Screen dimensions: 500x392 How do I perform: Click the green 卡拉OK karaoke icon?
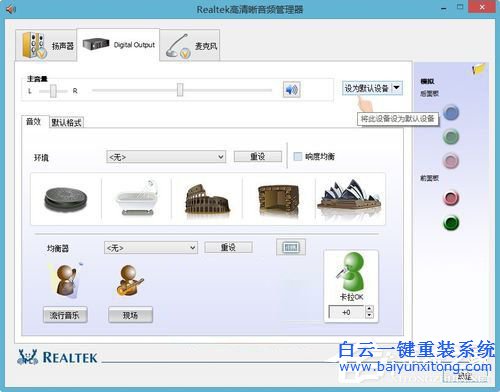pos(351,272)
